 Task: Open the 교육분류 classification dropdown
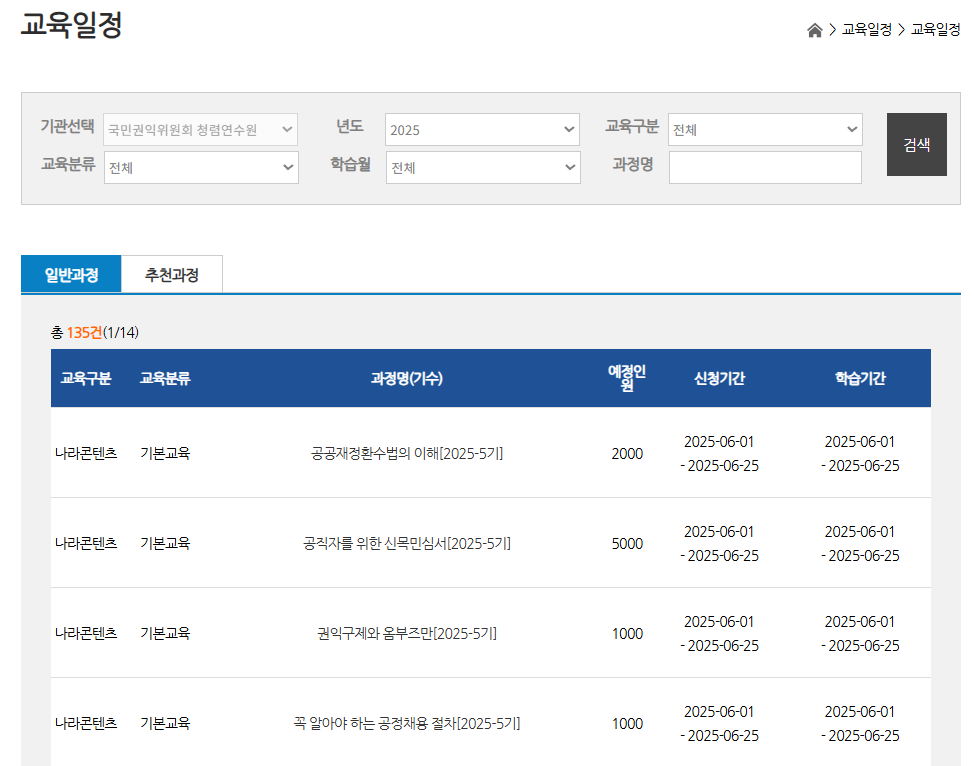(200, 167)
